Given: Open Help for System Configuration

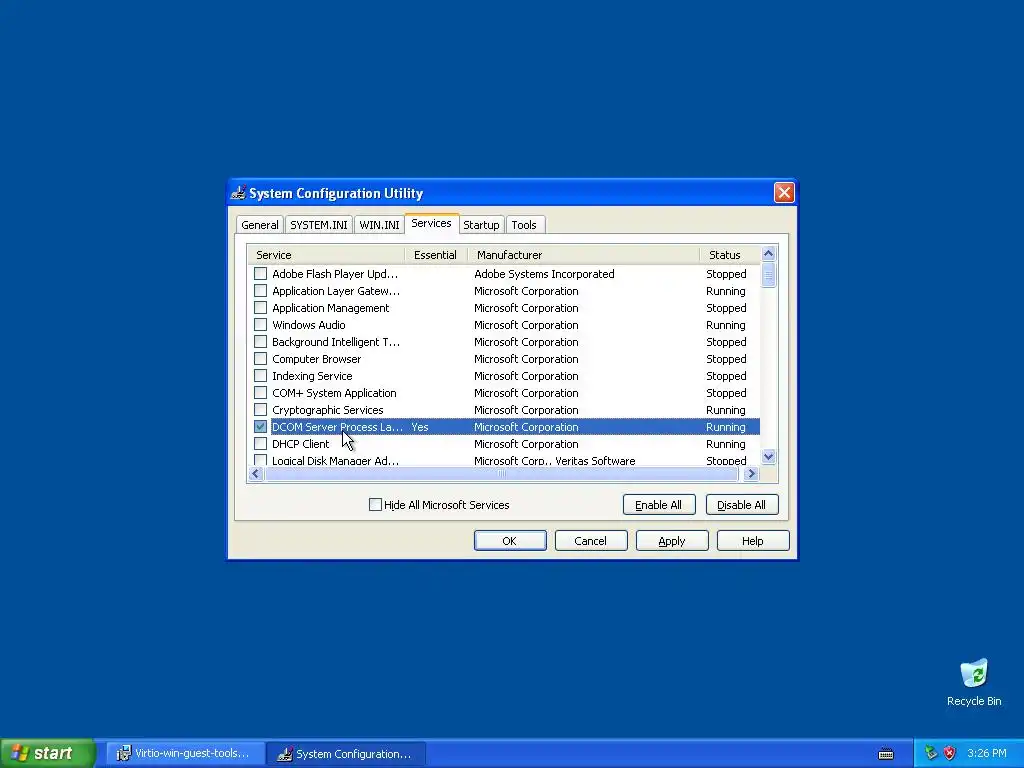Looking at the screenshot, I should (752, 541).
